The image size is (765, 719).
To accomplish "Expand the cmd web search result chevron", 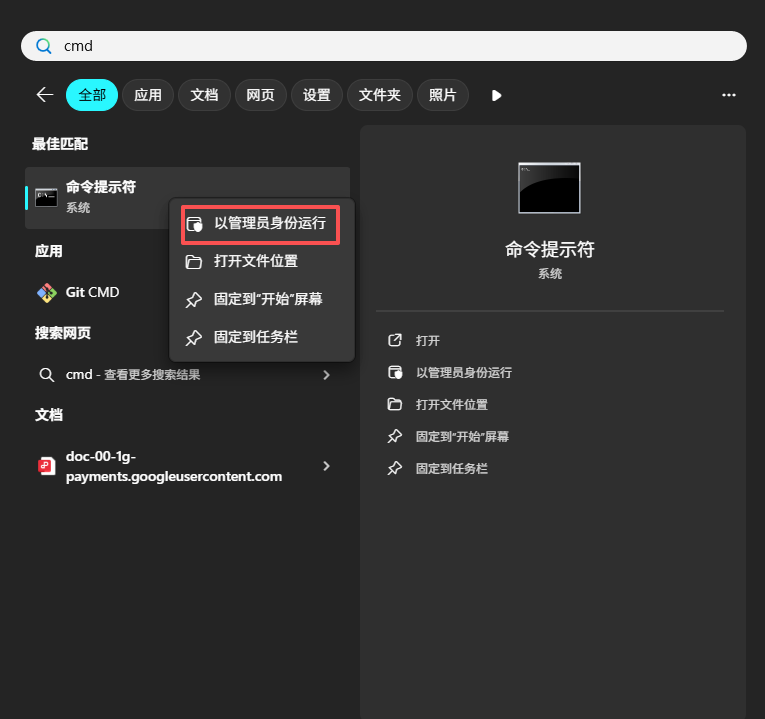I will (326, 375).
